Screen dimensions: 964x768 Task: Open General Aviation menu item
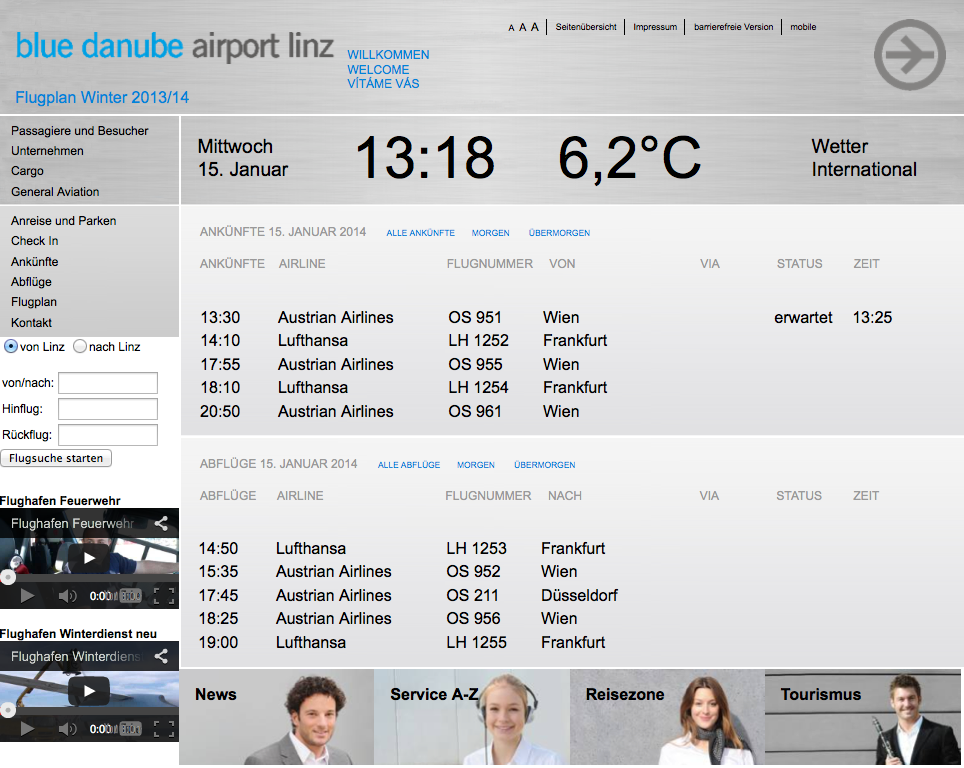55,192
